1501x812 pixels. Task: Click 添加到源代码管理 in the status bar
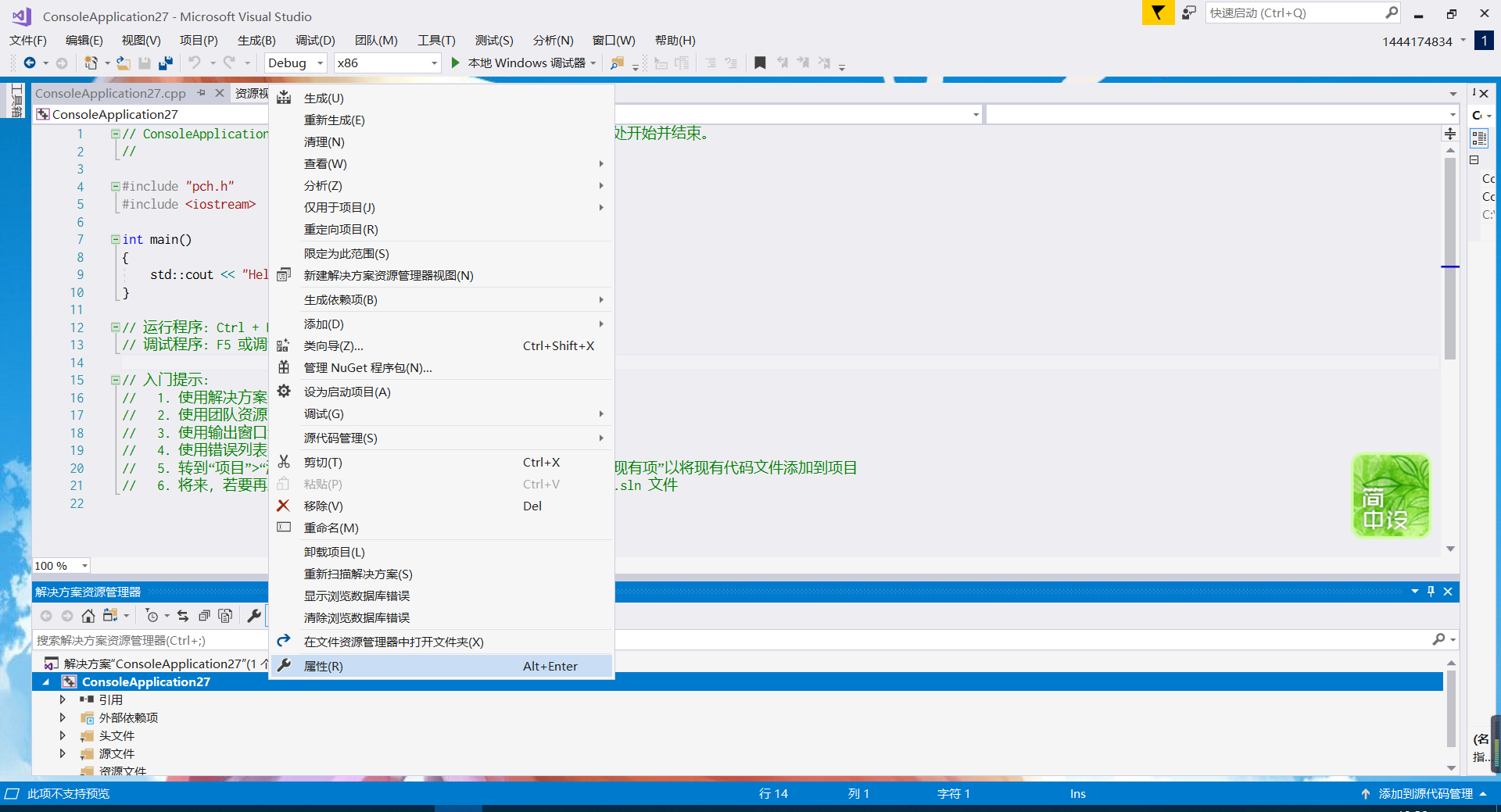(x=1425, y=794)
